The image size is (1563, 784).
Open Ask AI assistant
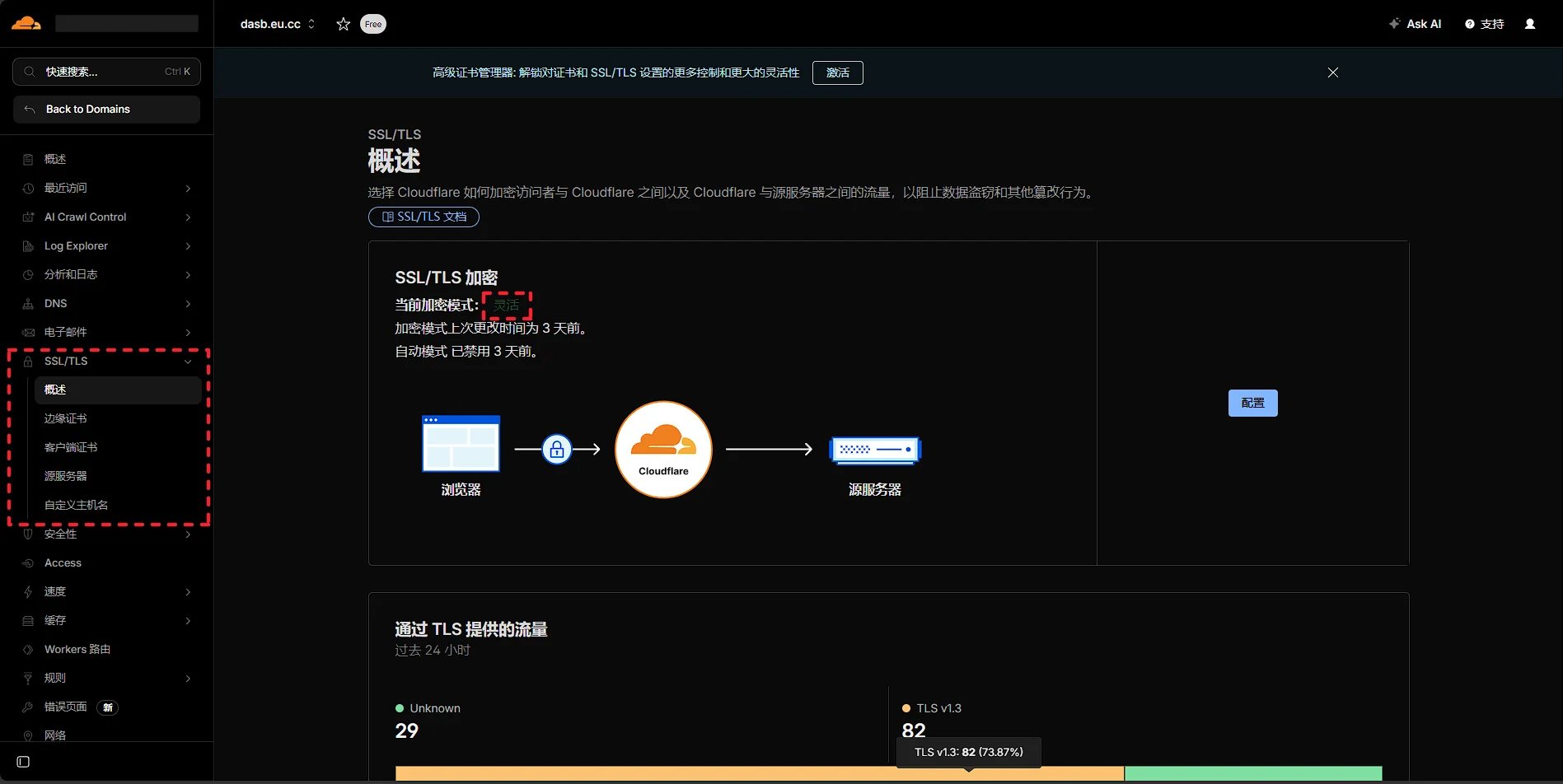tap(1415, 24)
